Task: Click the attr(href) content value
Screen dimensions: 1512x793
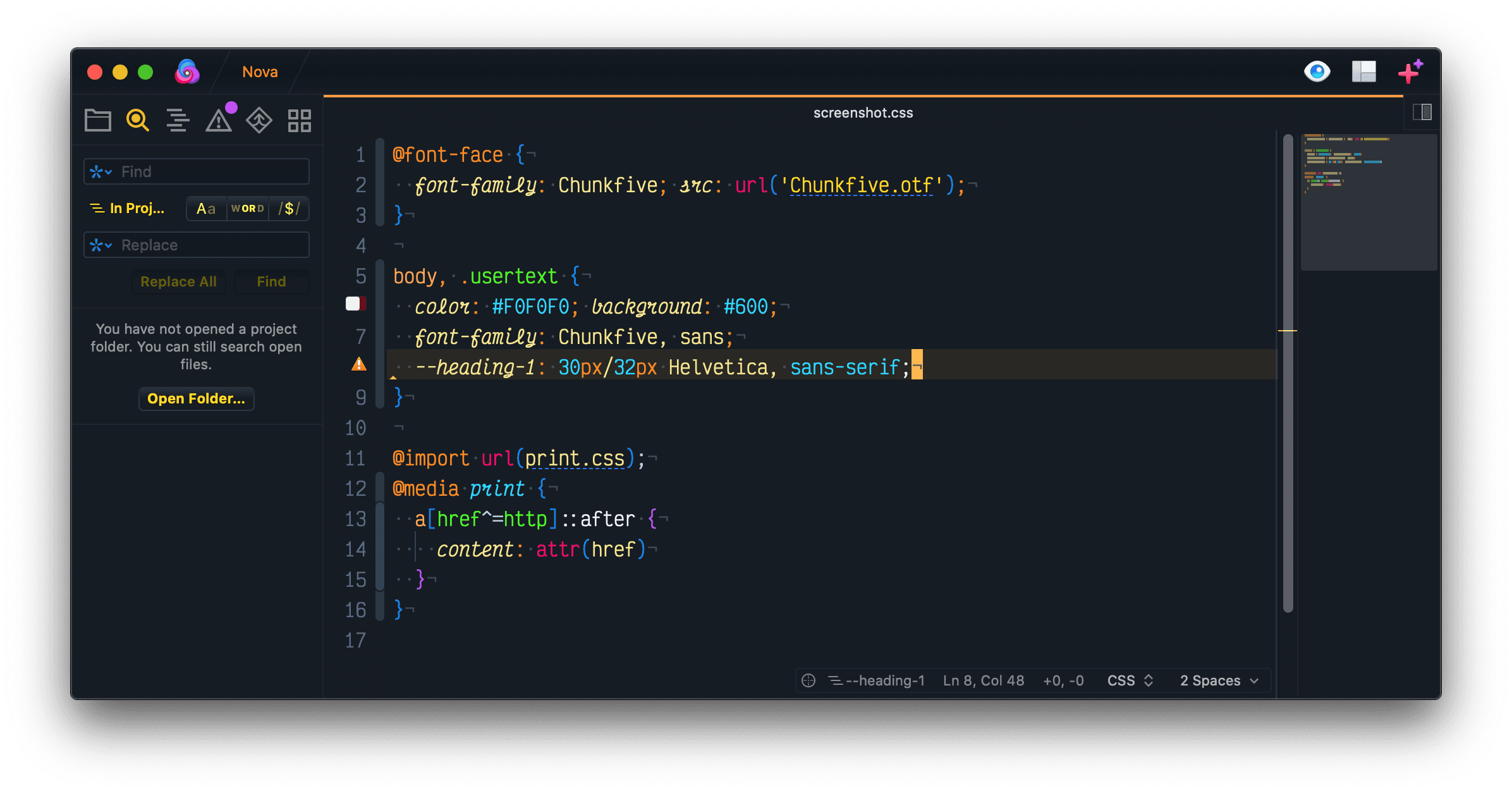Action: (x=591, y=550)
